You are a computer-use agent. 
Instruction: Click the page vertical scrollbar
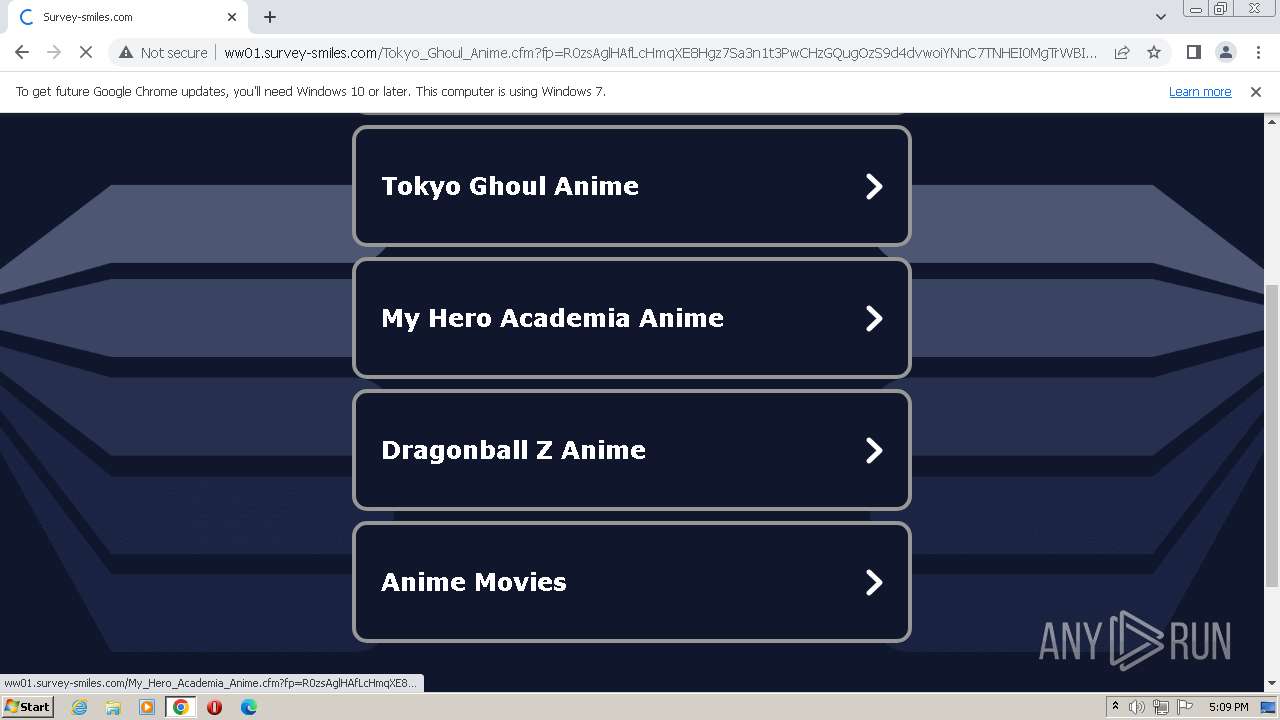click(x=1272, y=436)
